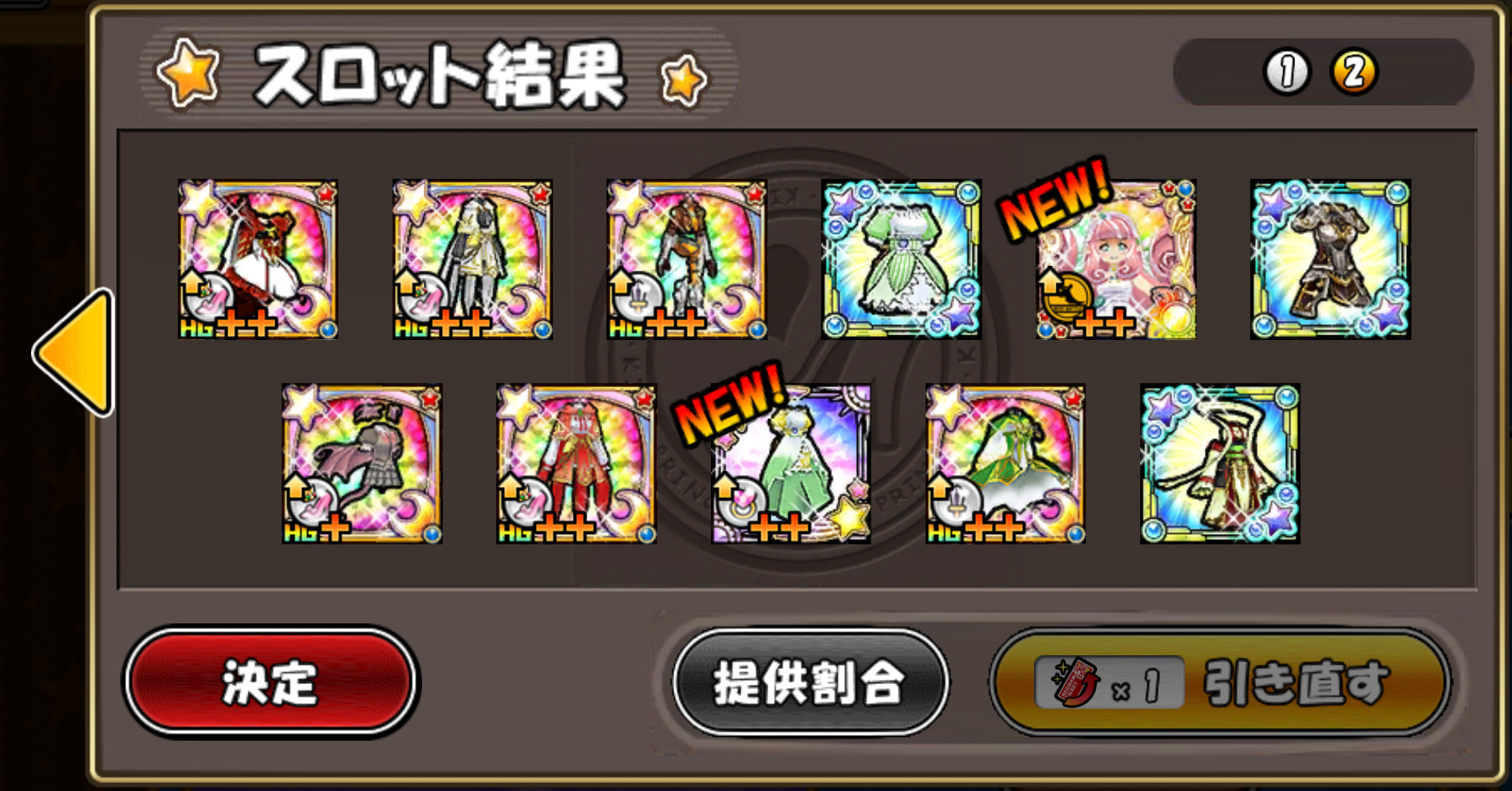The width and height of the screenshot is (1512, 791).
Task: Select the white and yellow robe item
Action: 472,259
